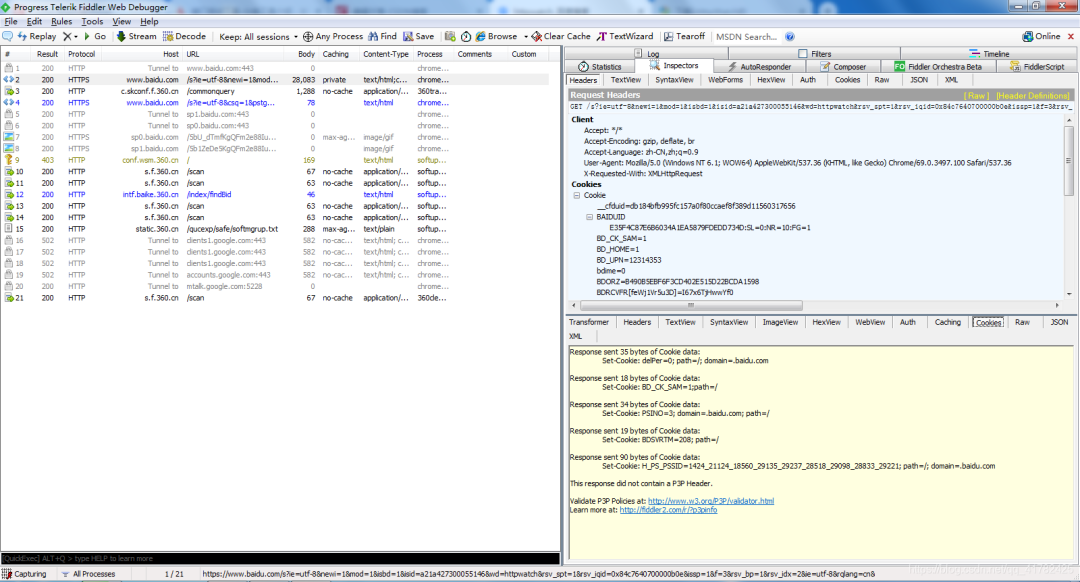Tearoff the toolbar window
The width and height of the screenshot is (1080, 582).
(x=684, y=37)
